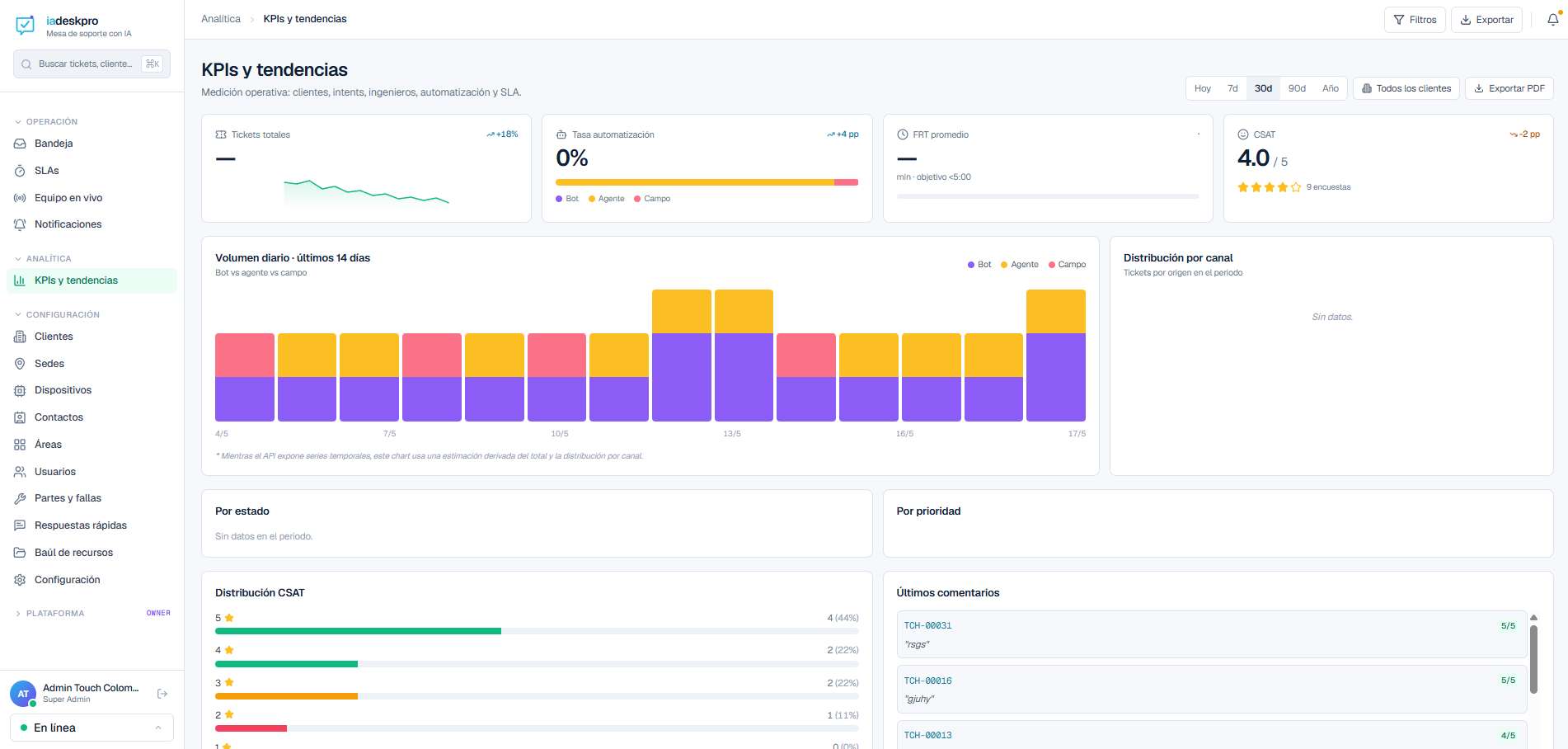Screen dimensions: 1568x749
Task: Select the 30d period tab
Action: click(x=1264, y=88)
